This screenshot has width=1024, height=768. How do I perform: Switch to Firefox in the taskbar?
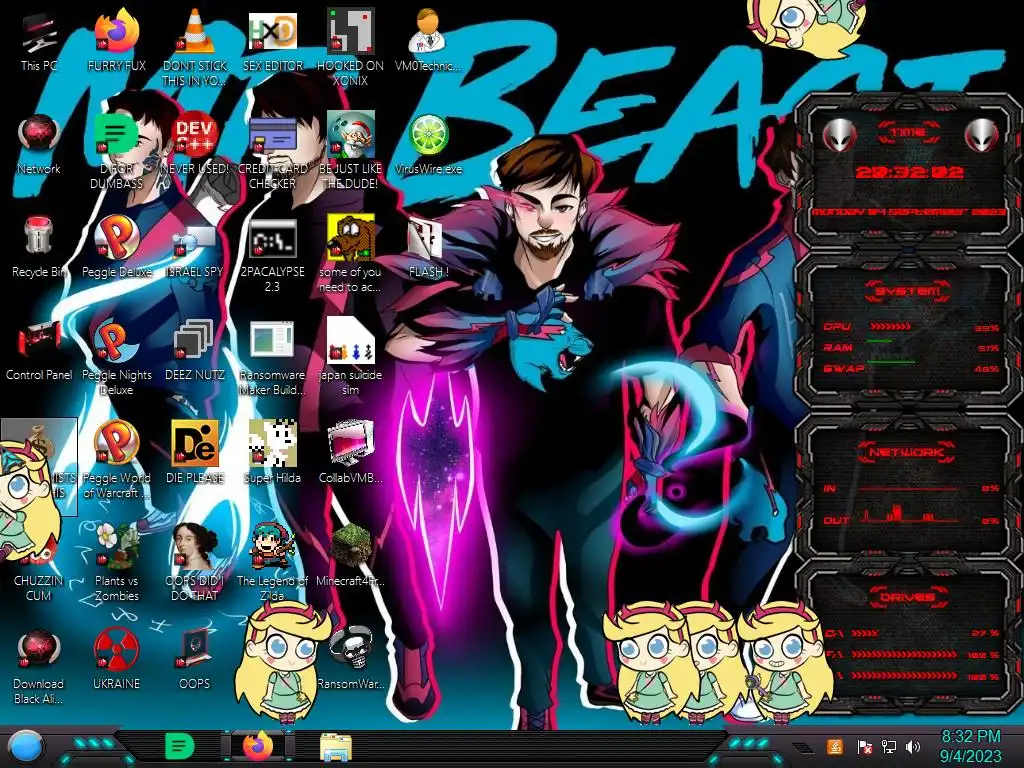[258, 746]
